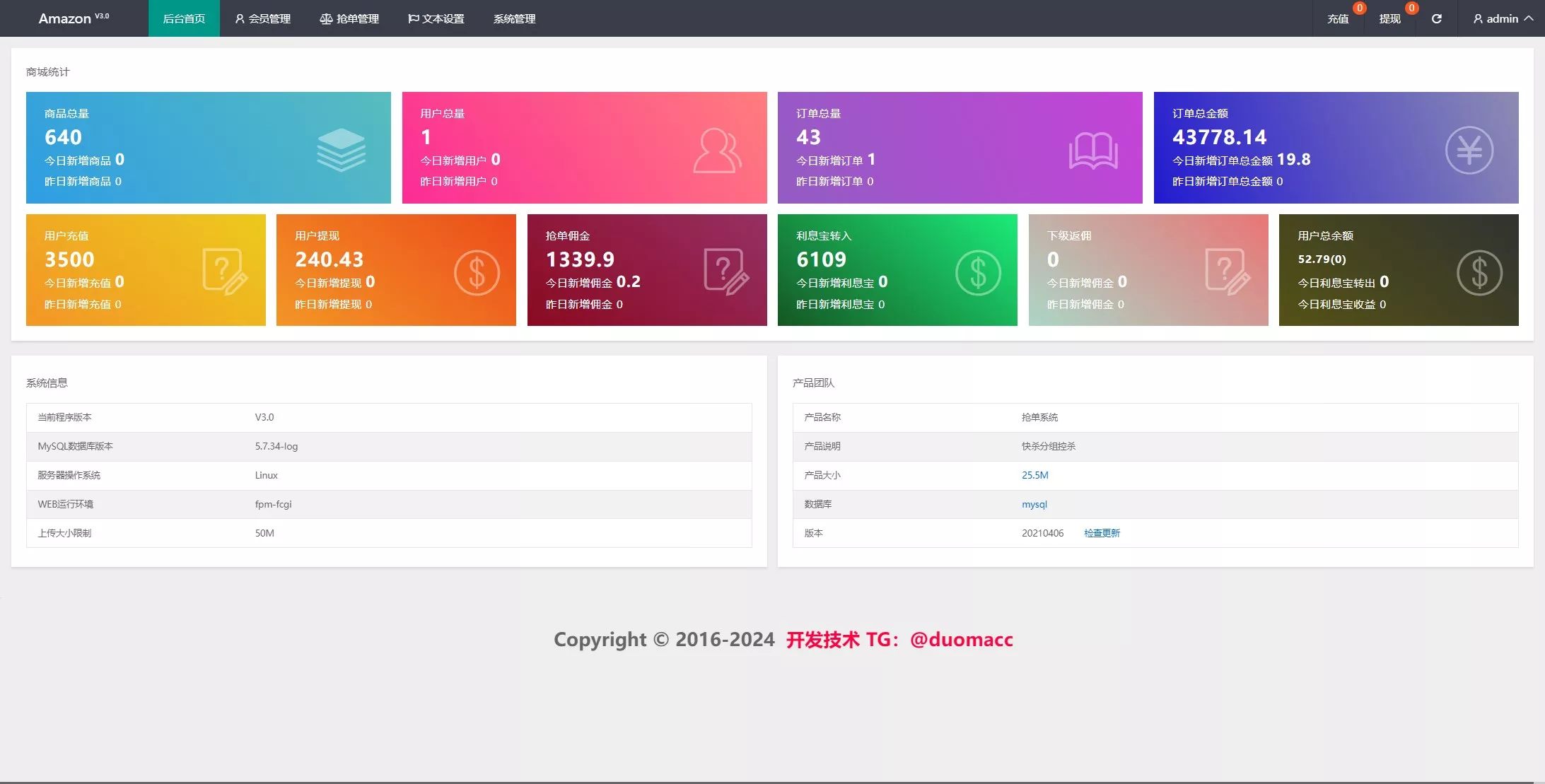Expand the admin user dropdown
This screenshot has height=784, width=1545.
click(1503, 18)
